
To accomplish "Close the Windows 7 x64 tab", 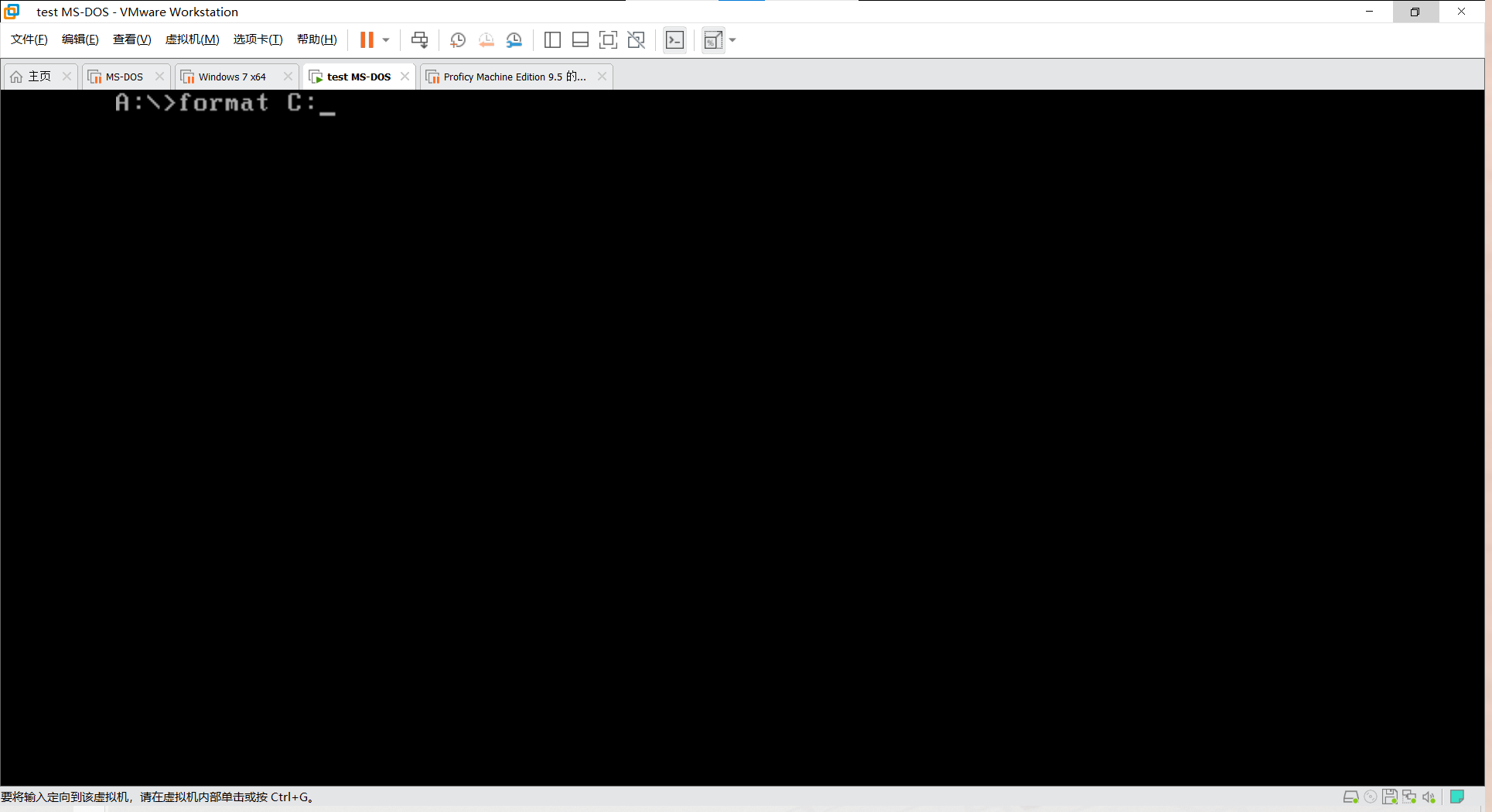I will (288, 77).
